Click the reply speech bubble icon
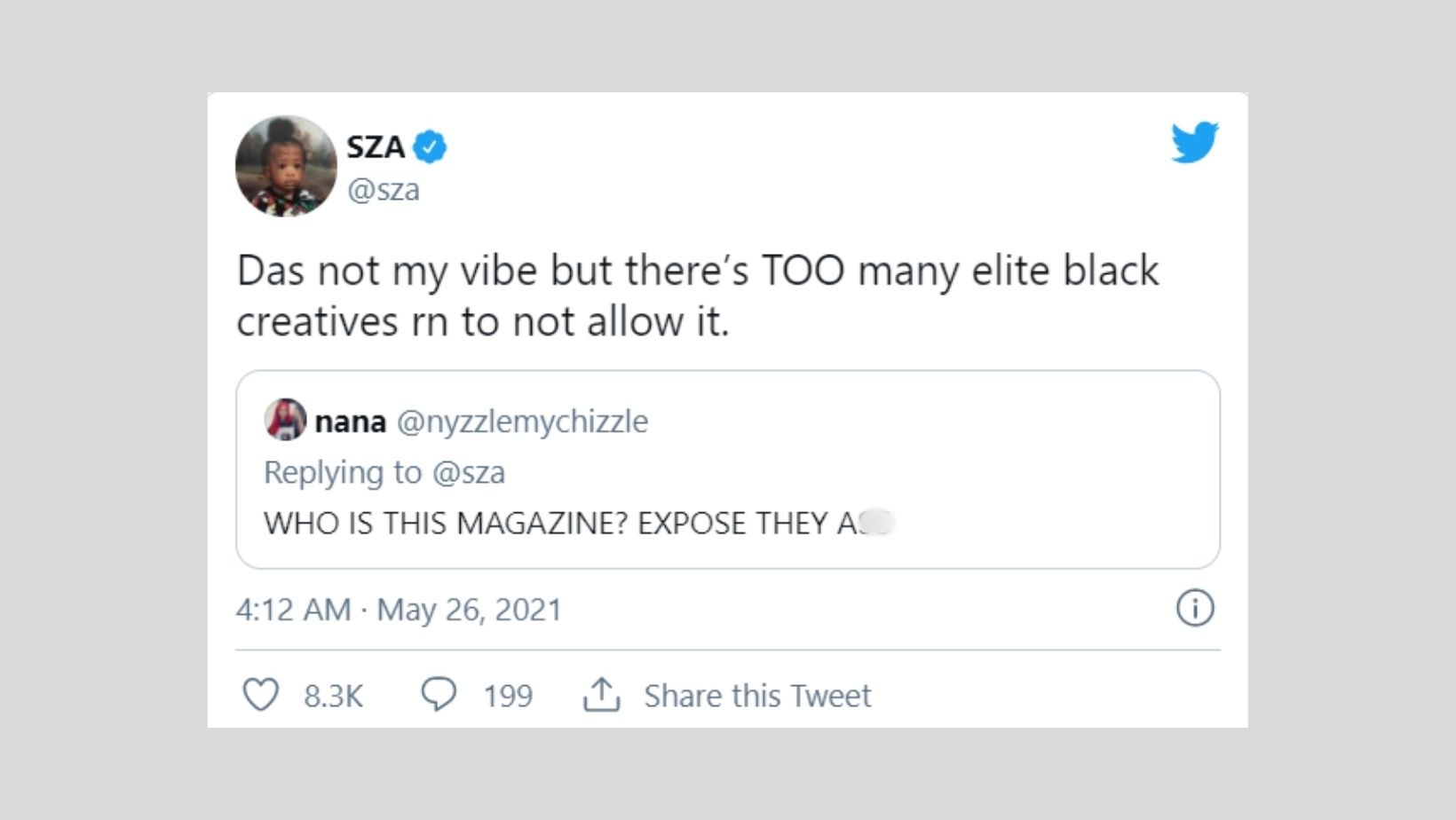 coord(439,695)
